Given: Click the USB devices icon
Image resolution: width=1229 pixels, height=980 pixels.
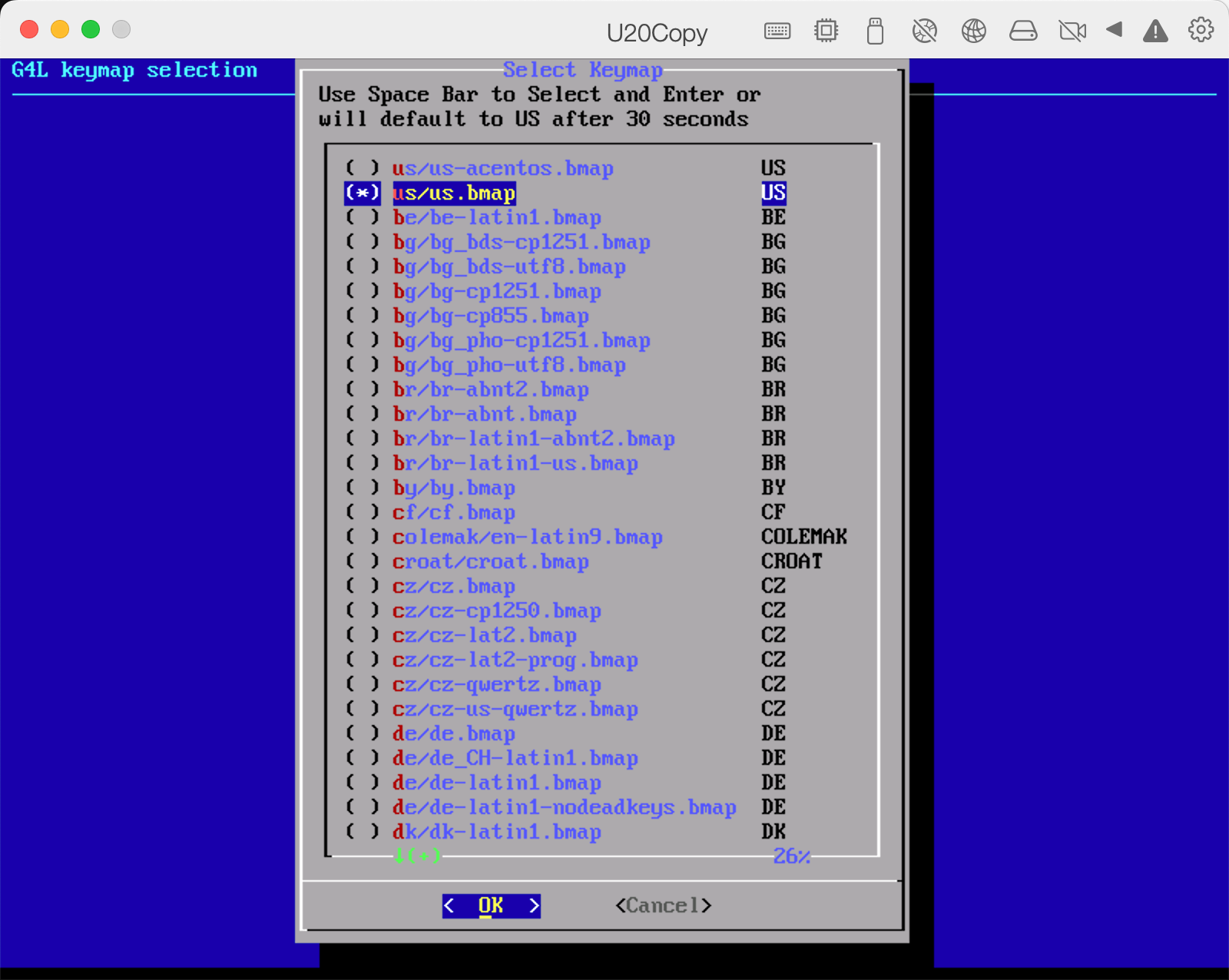Looking at the screenshot, I should [x=875, y=31].
